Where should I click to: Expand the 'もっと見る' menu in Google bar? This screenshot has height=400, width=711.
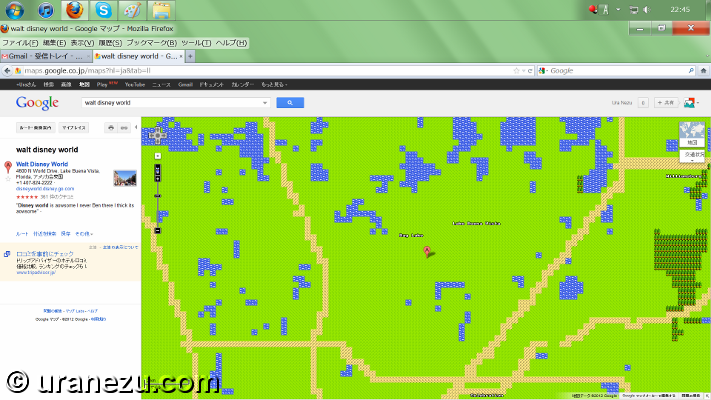274,84
